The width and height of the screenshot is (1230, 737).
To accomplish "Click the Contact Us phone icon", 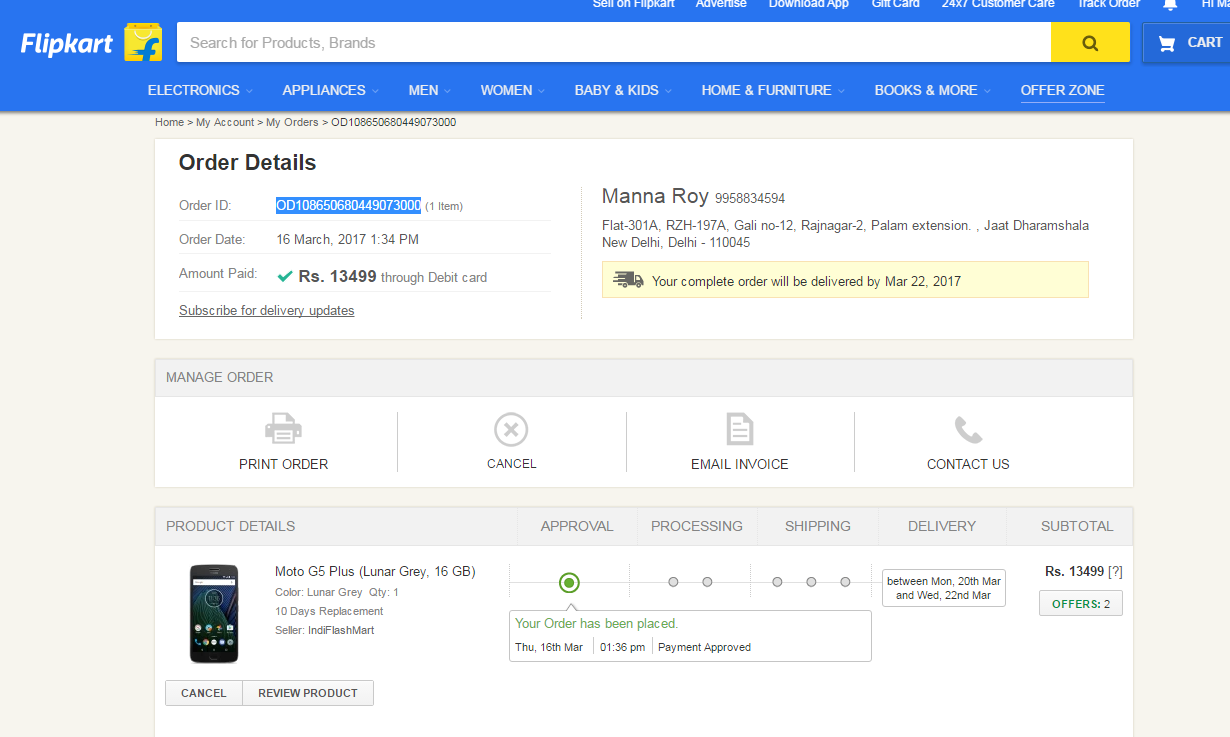I will pos(967,430).
